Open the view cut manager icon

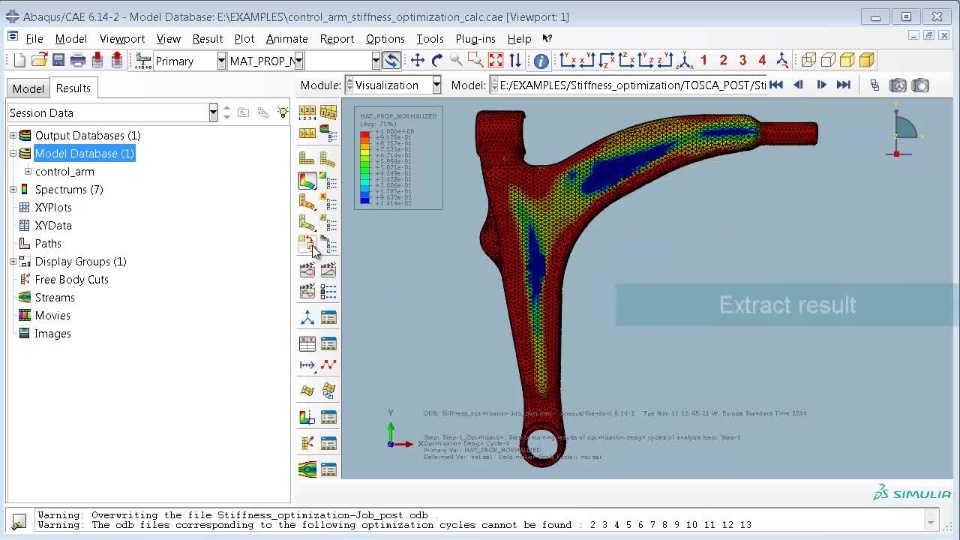point(329,417)
